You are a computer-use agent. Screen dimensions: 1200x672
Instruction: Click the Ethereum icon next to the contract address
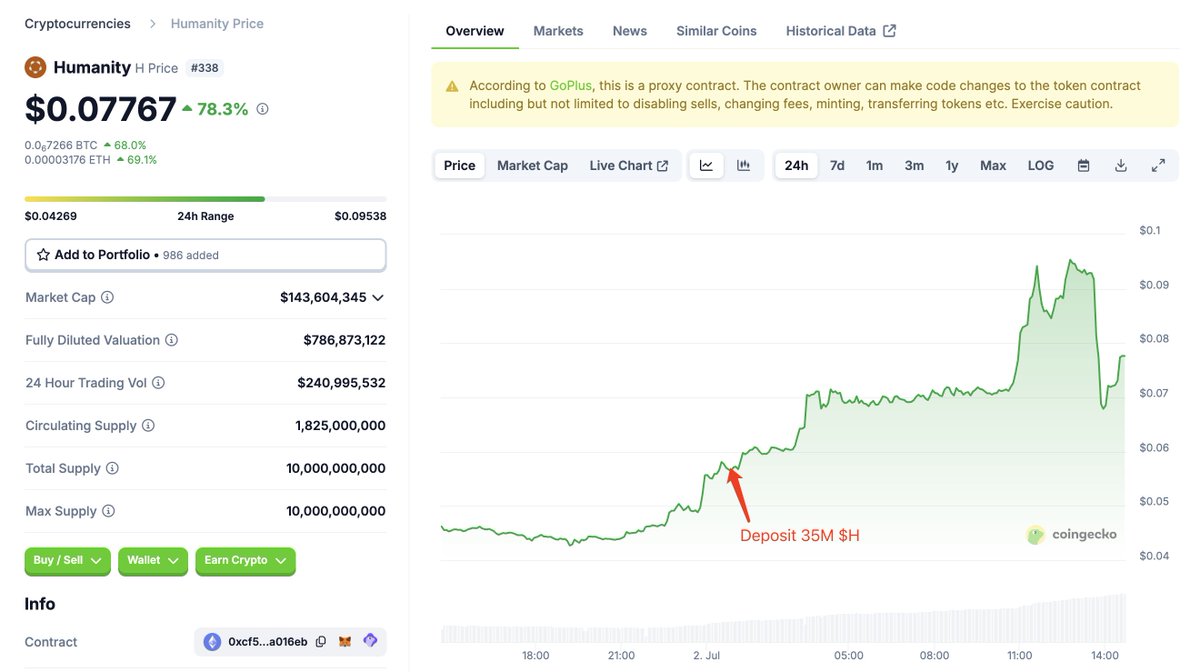click(212, 642)
